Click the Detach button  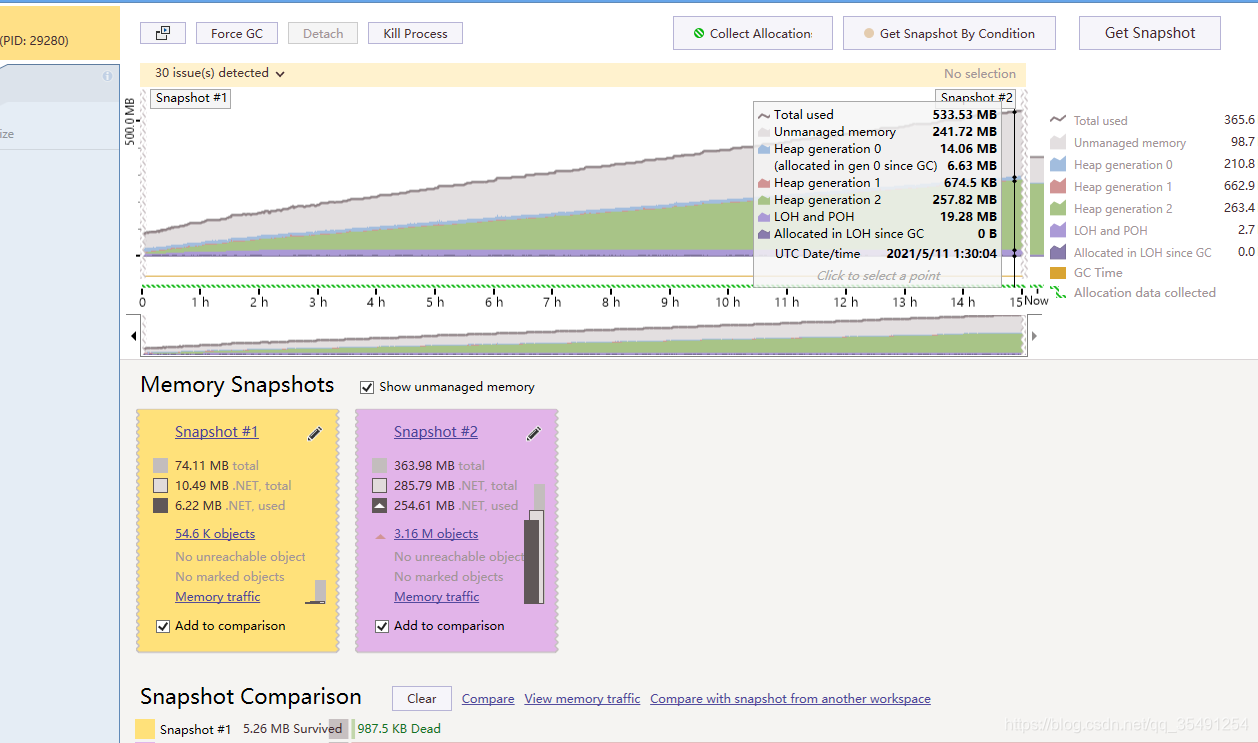coord(323,34)
